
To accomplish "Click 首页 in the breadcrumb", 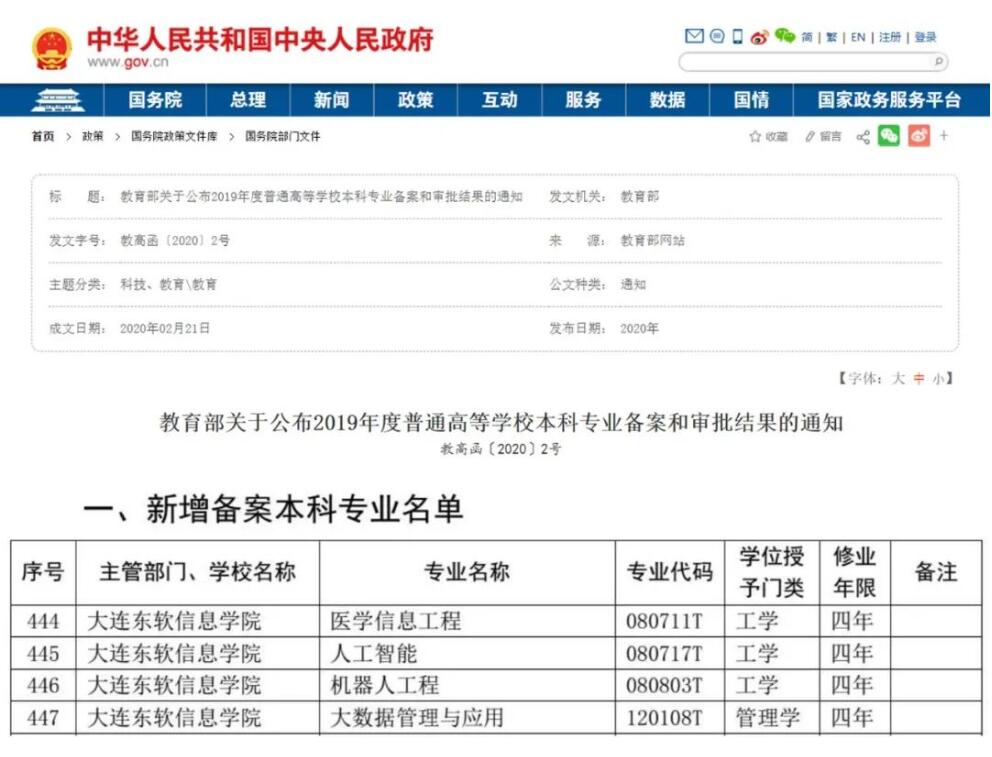I will point(43,136).
